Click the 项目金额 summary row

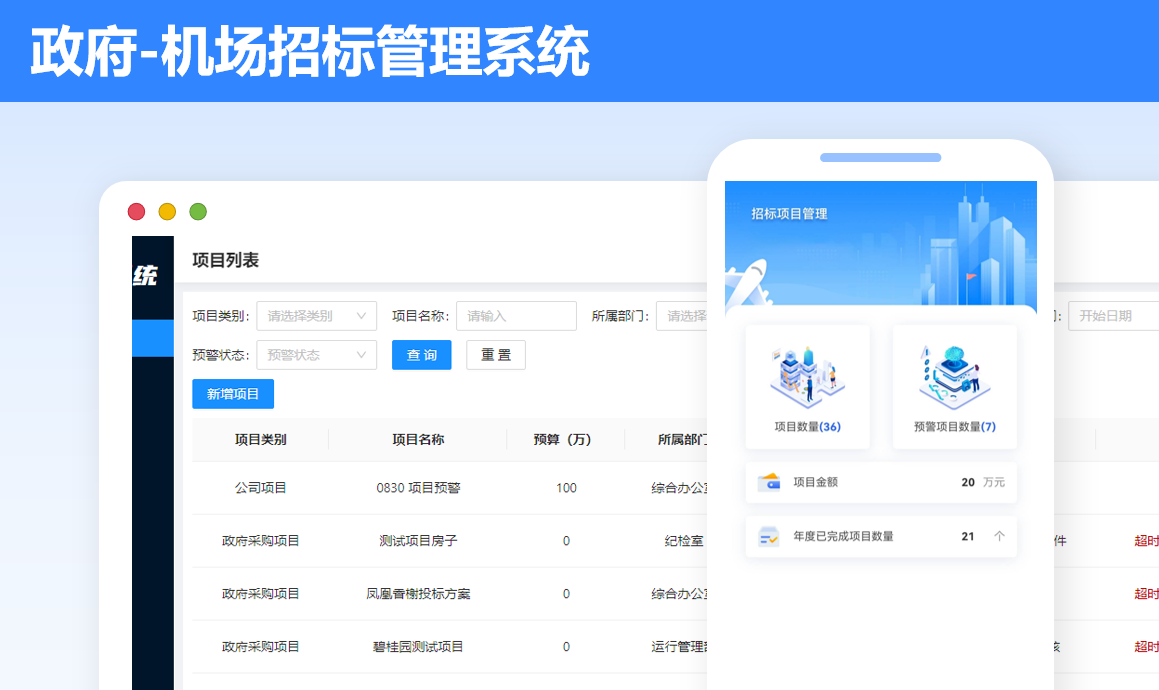tap(881, 482)
